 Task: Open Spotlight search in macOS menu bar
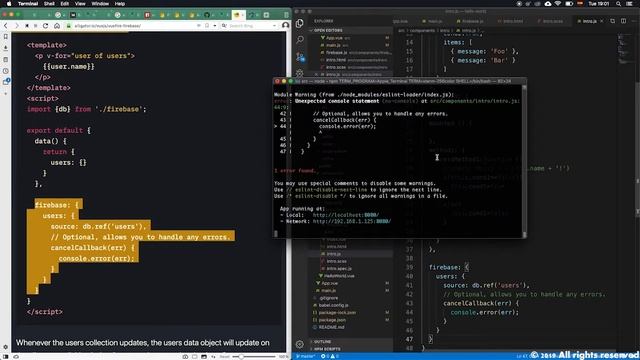[x=618, y=4]
